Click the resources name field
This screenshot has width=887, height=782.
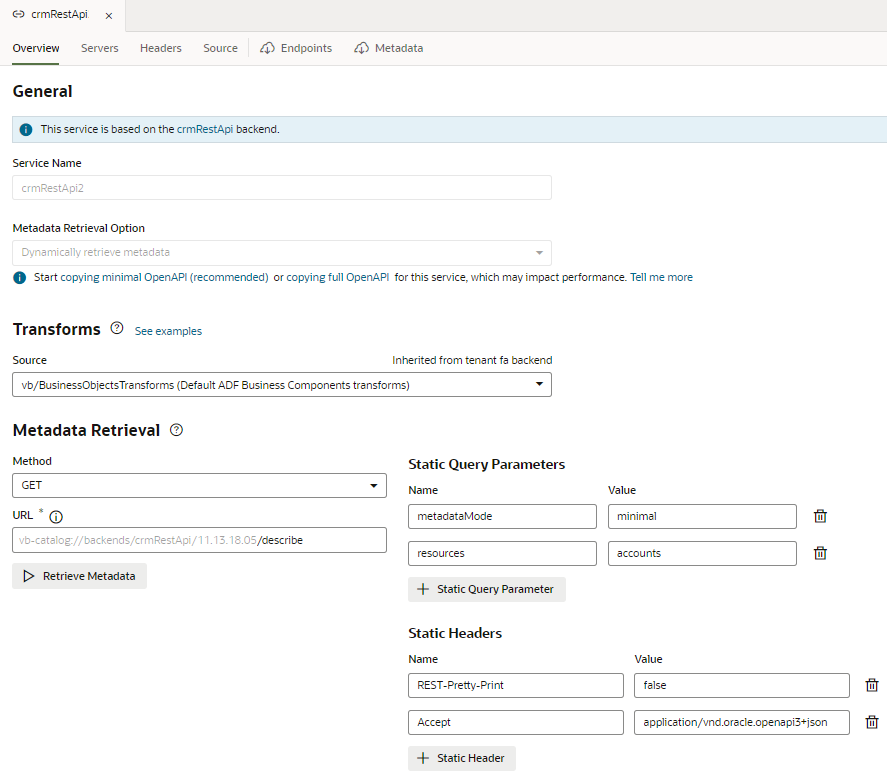[x=502, y=553]
